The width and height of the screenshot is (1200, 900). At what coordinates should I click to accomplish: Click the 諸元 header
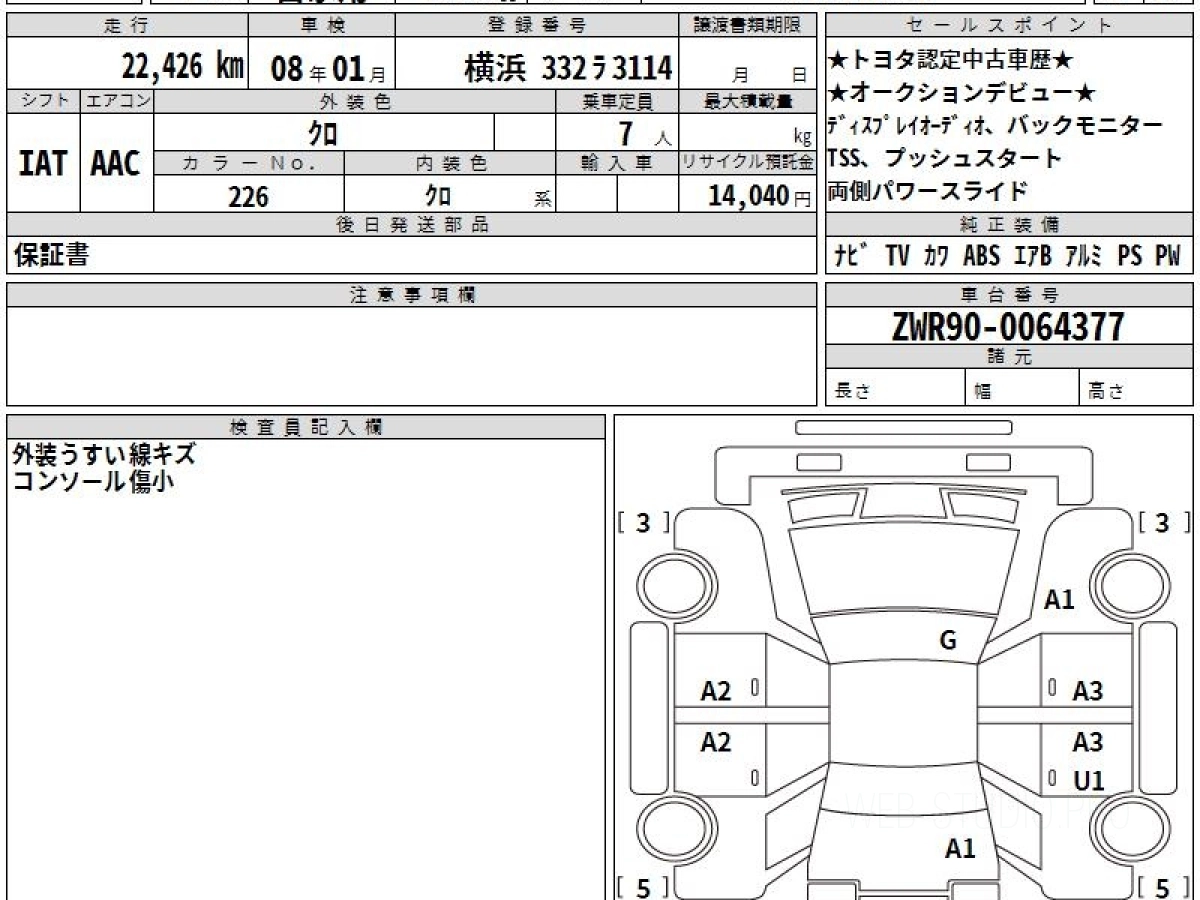[x=1009, y=358]
